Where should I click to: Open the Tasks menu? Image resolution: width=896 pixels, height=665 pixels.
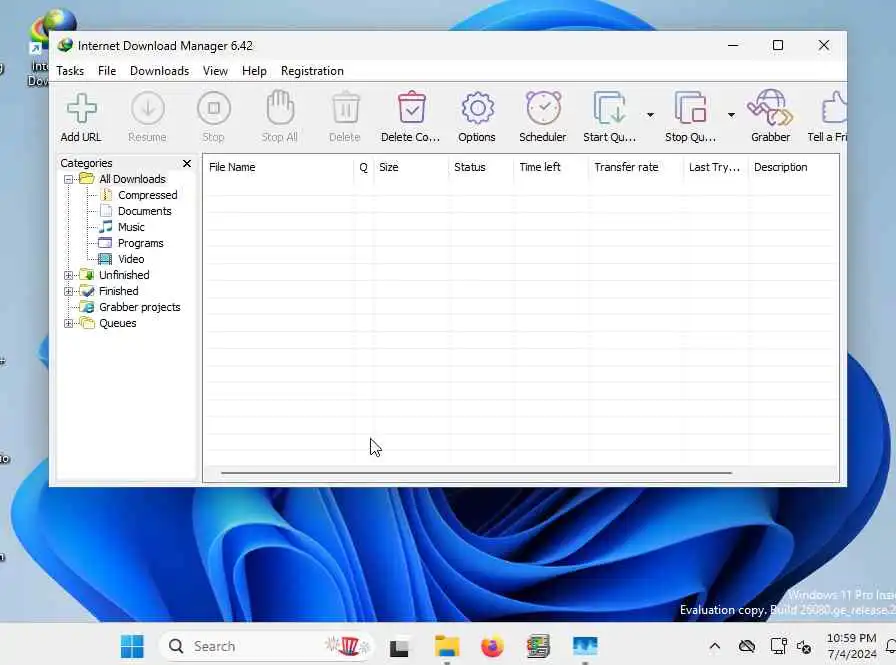pyautogui.click(x=70, y=71)
